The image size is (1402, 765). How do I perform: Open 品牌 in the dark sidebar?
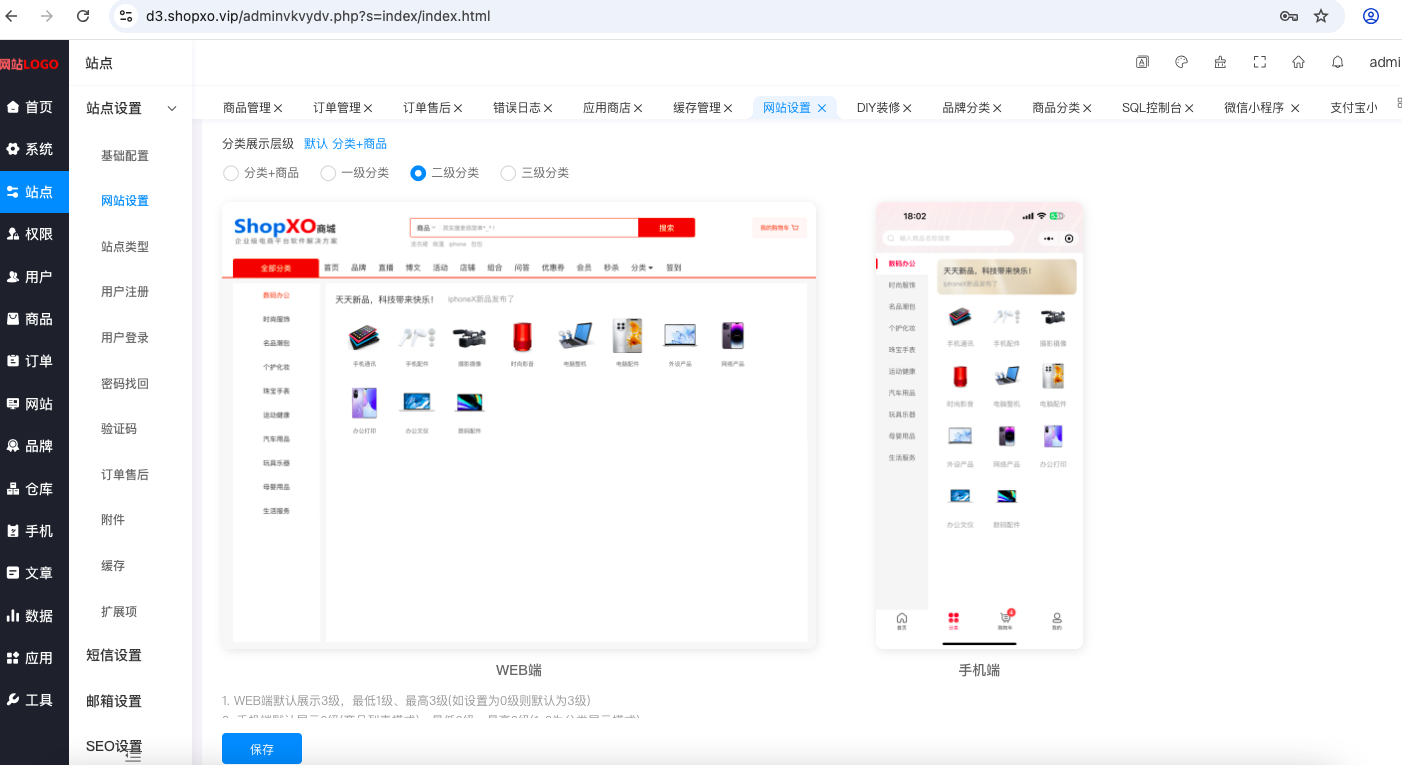click(34, 446)
